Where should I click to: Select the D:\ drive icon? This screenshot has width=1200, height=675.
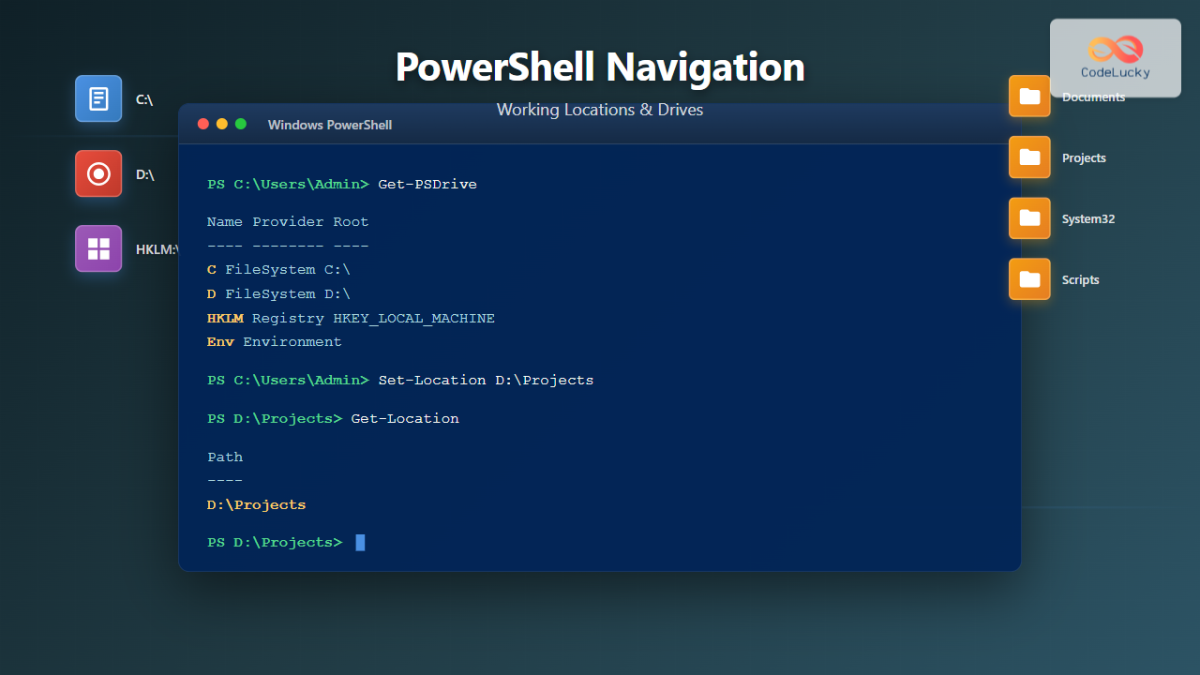98,173
